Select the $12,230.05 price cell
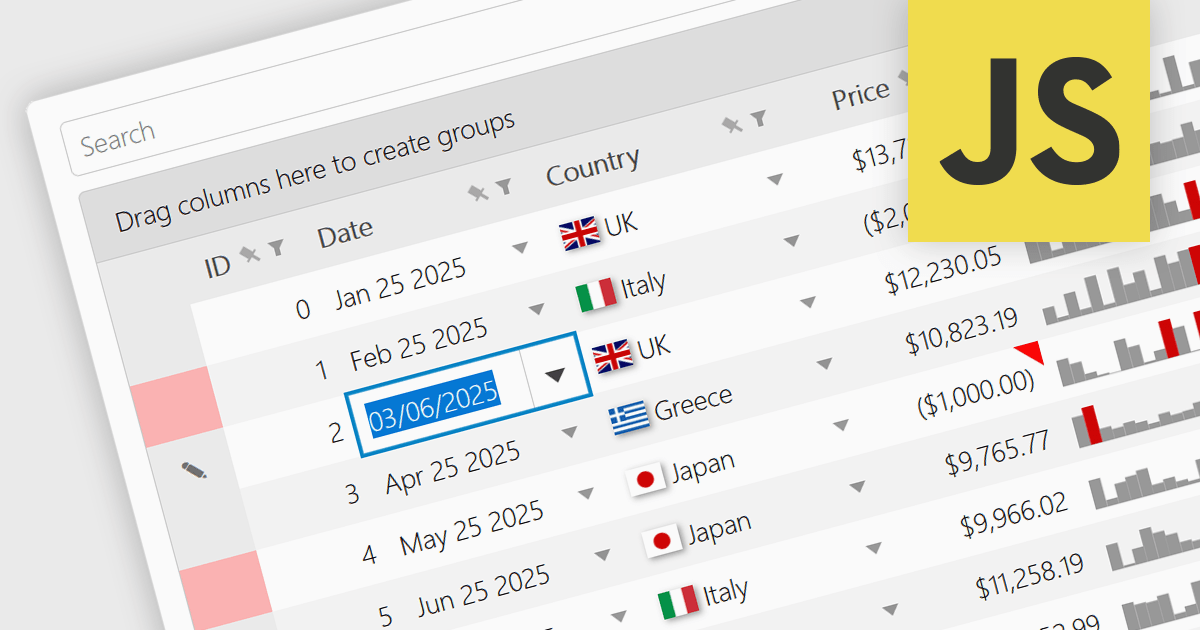 (943, 271)
